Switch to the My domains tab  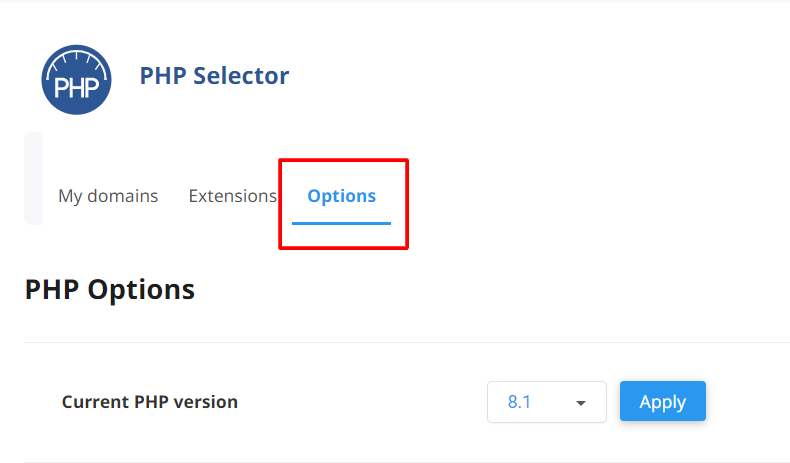click(108, 196)
